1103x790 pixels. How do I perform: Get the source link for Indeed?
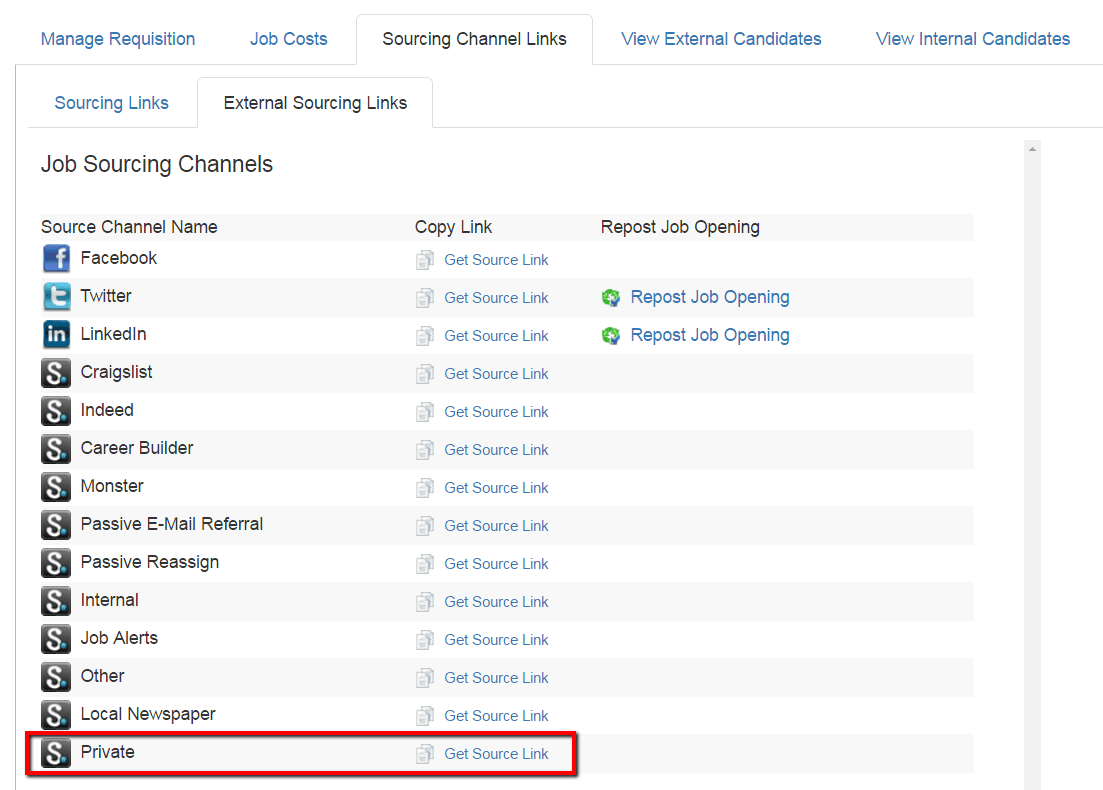point(496,412)
